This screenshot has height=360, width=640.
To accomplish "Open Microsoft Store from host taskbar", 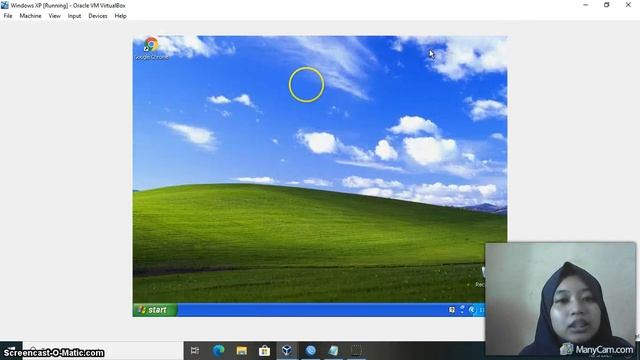I will coord(264,350).
